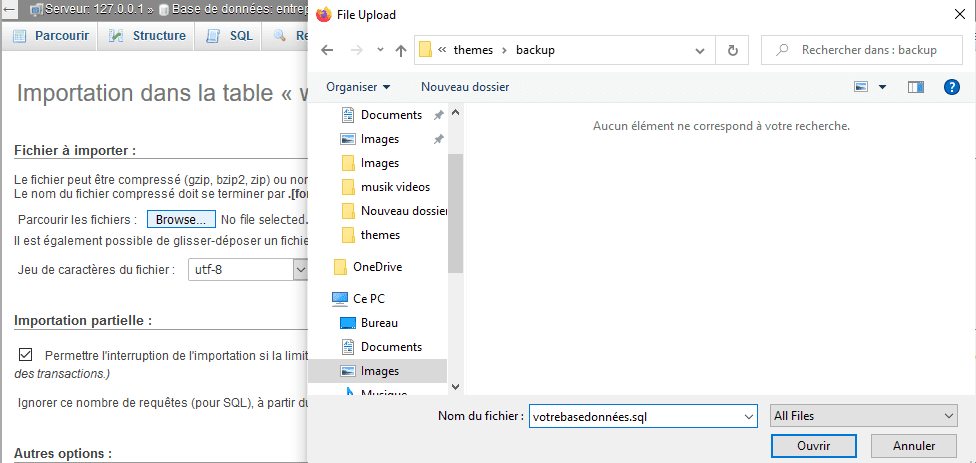Viewport: 976px width, 463px height.
Task: Select highlighted Images under Ce PC
Action: coord(377,371)
